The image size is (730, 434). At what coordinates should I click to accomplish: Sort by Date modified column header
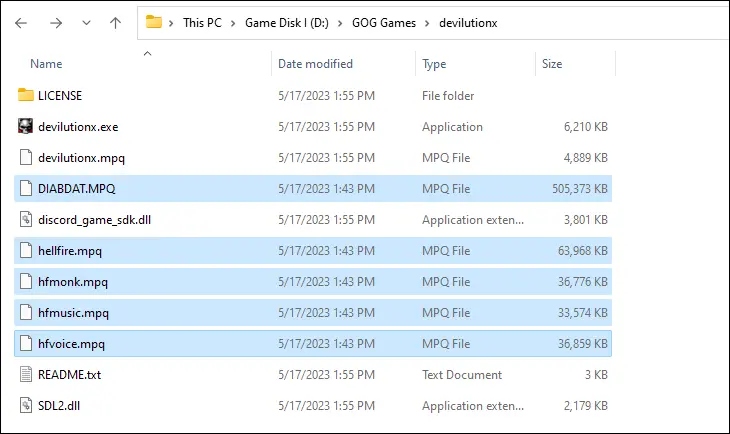(x=315, y=64)
